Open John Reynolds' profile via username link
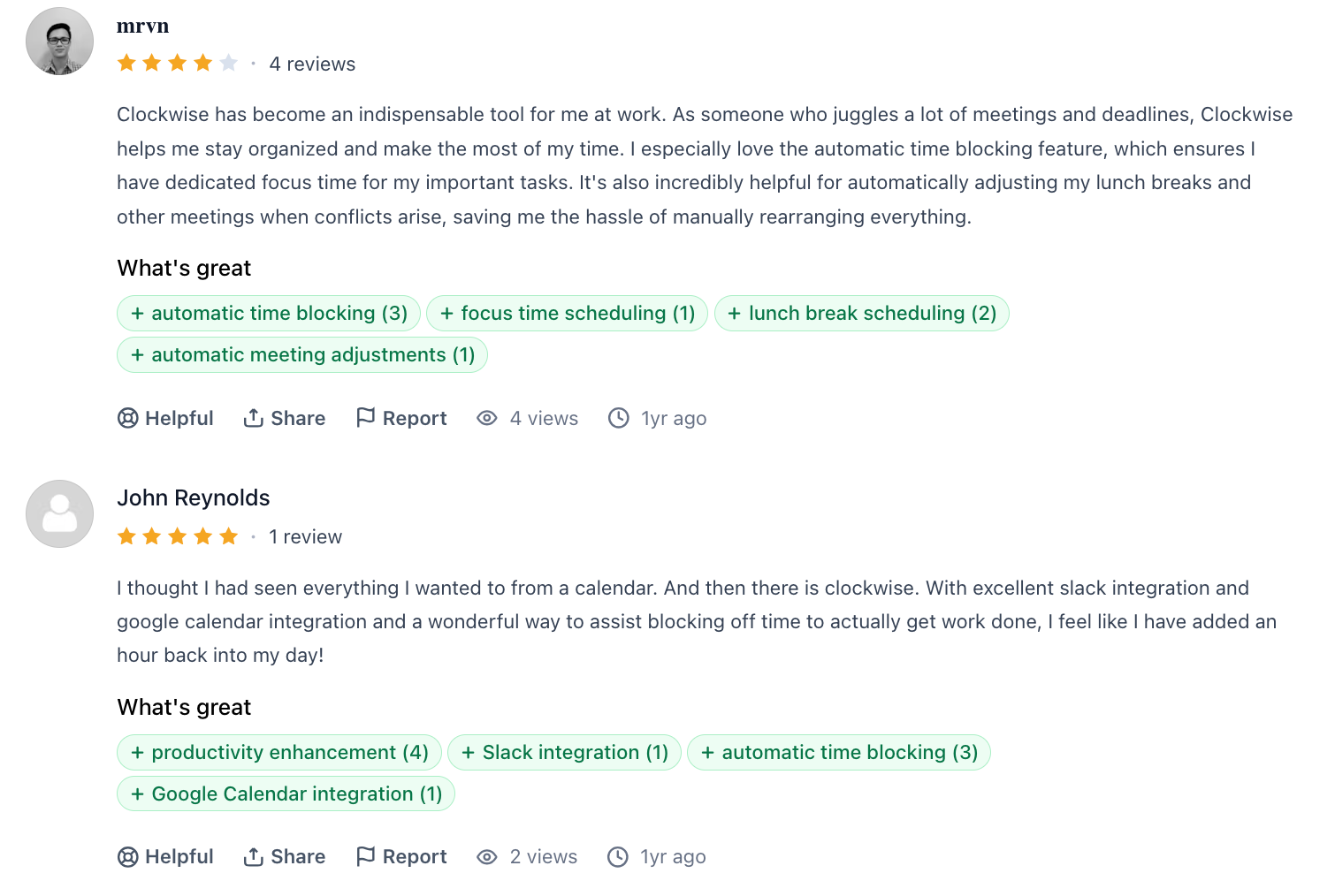1335x896 pixels. pyautogui.click(x=193, y=497)
